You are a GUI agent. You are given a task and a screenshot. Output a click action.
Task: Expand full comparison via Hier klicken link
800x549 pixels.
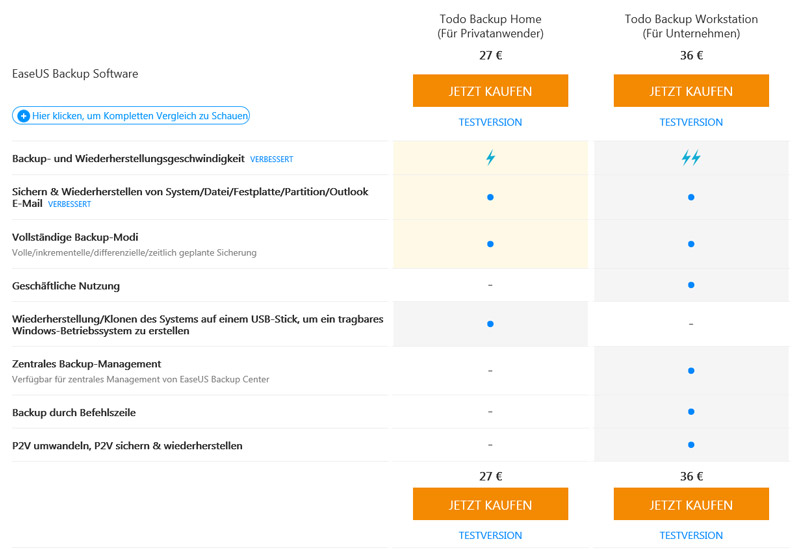tap(131, 115)
